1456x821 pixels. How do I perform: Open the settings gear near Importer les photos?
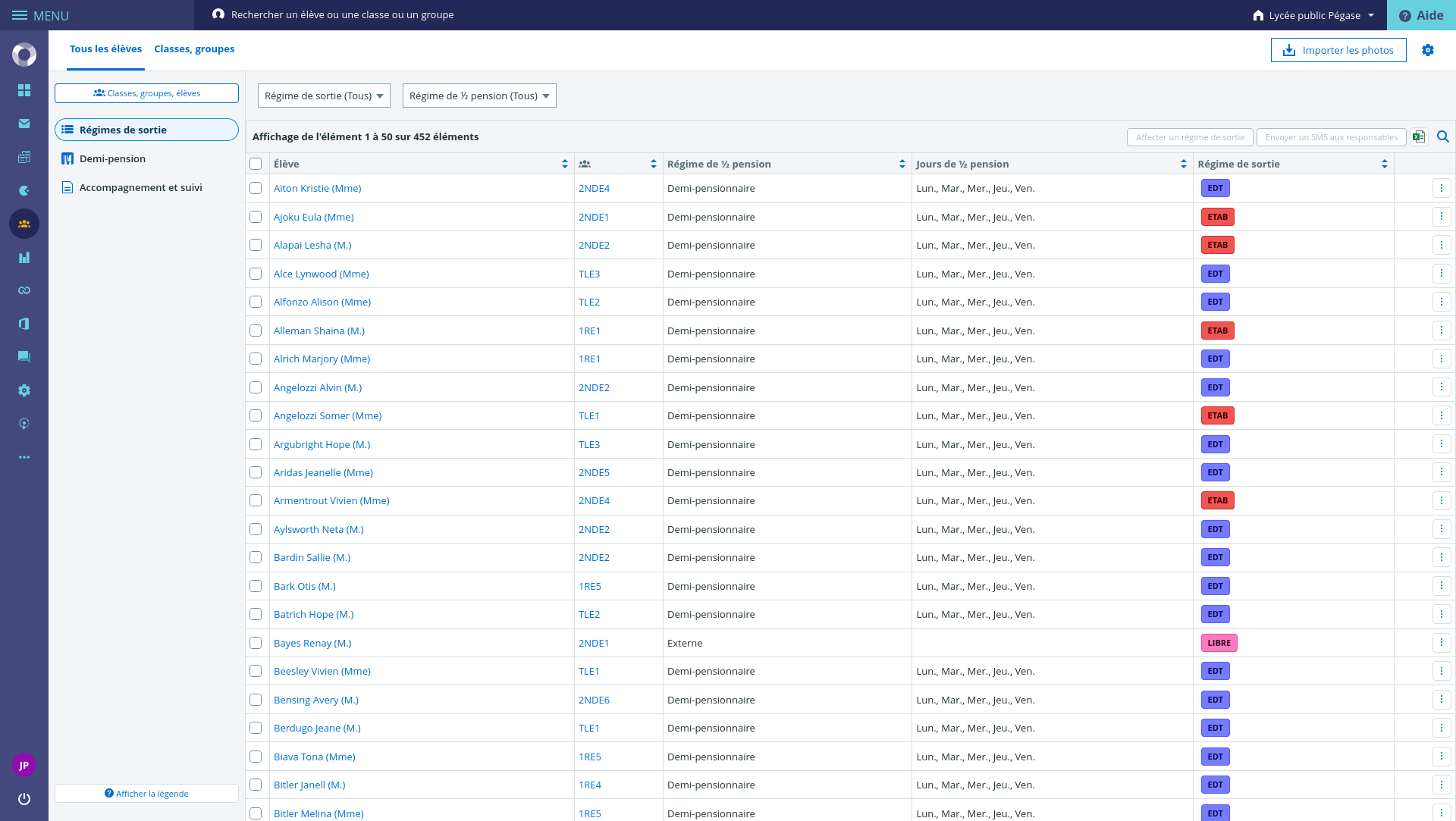click(1428, 50)
